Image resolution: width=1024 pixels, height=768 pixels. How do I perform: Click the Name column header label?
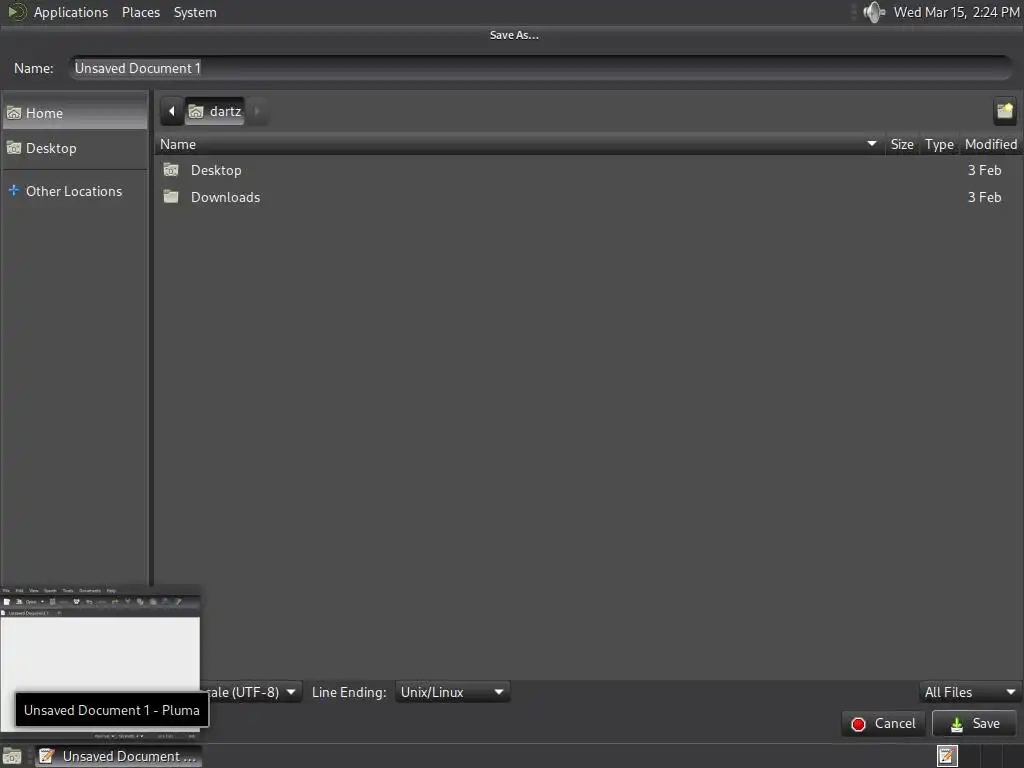tap(178, 144)
